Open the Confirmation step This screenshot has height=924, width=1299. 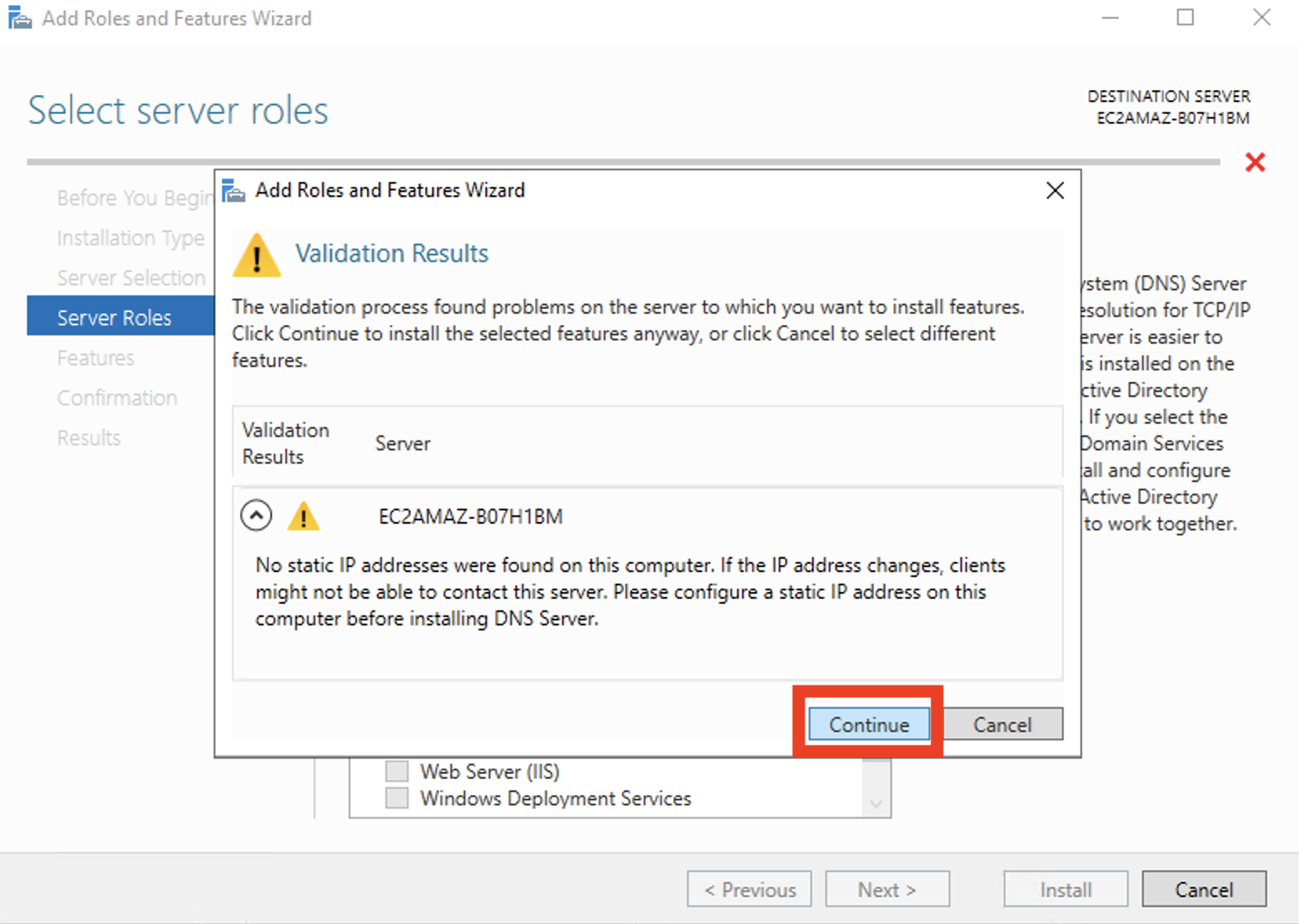pyautogui.click(x=118, y=398)
